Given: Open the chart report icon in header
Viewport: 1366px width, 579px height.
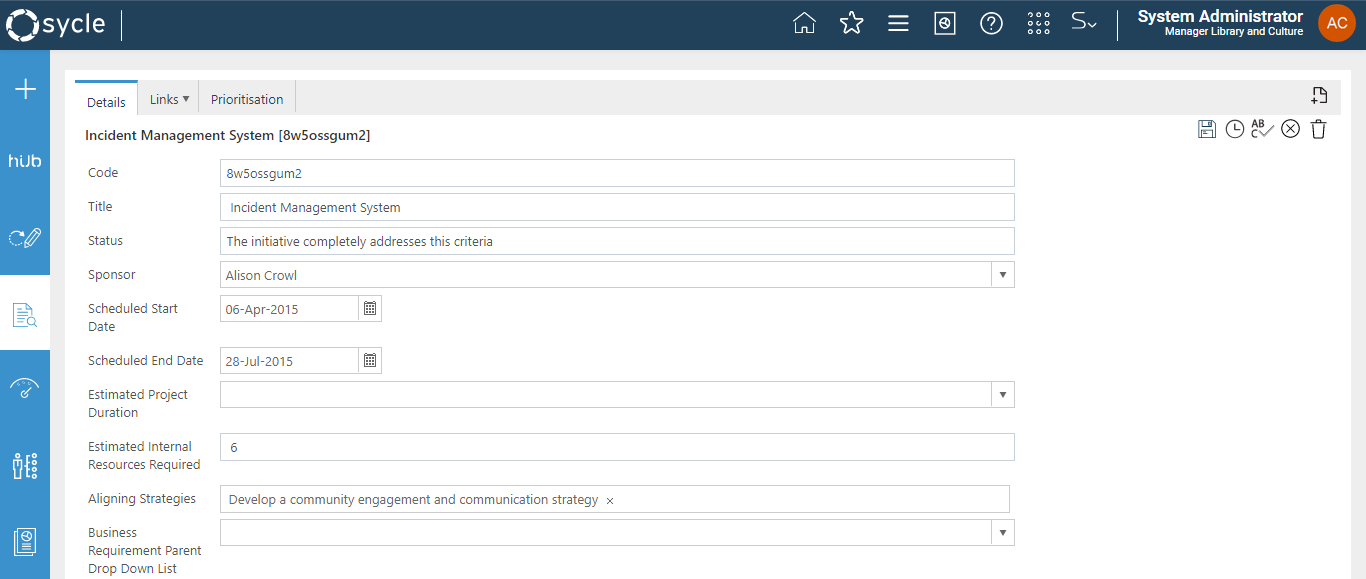Looking at the screenshot, I should (945, 23).
